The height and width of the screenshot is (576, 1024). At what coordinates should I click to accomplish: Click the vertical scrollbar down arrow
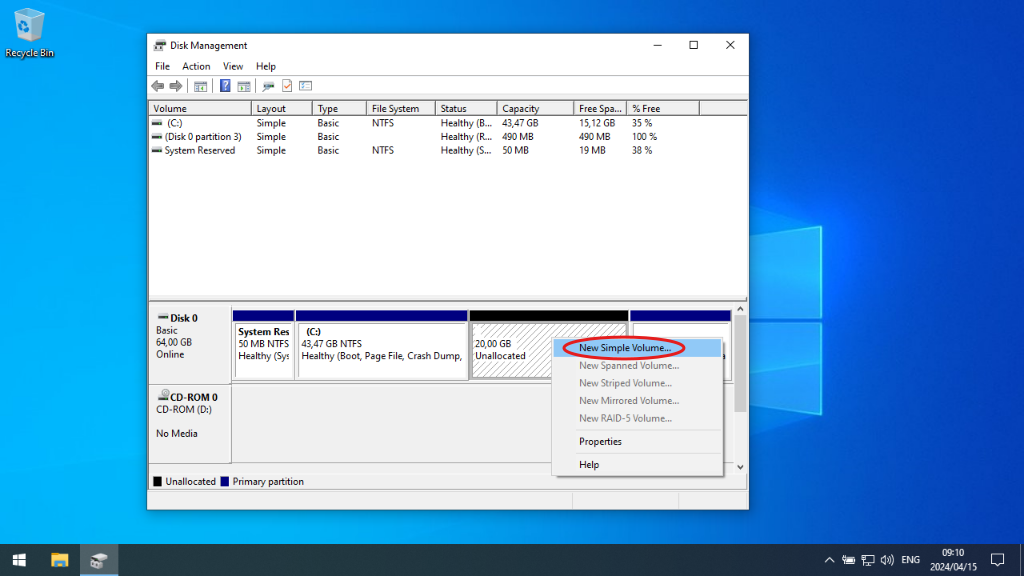click(740, 466)
